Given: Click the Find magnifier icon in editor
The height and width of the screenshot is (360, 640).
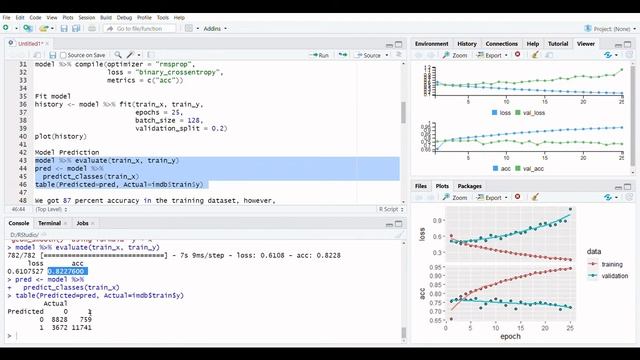Looking at the screenshot, I should click(x=118, y=55).
